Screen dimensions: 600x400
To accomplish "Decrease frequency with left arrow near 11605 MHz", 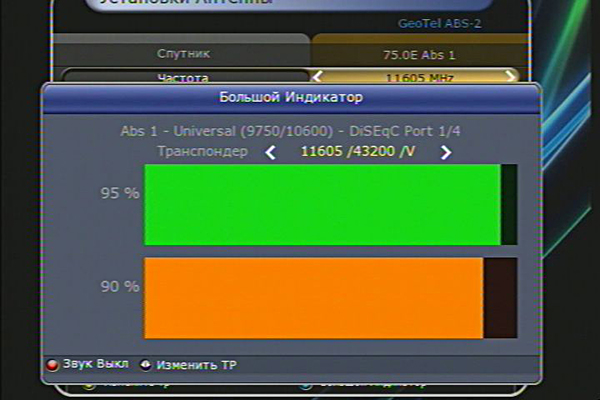I will (318, 76).
